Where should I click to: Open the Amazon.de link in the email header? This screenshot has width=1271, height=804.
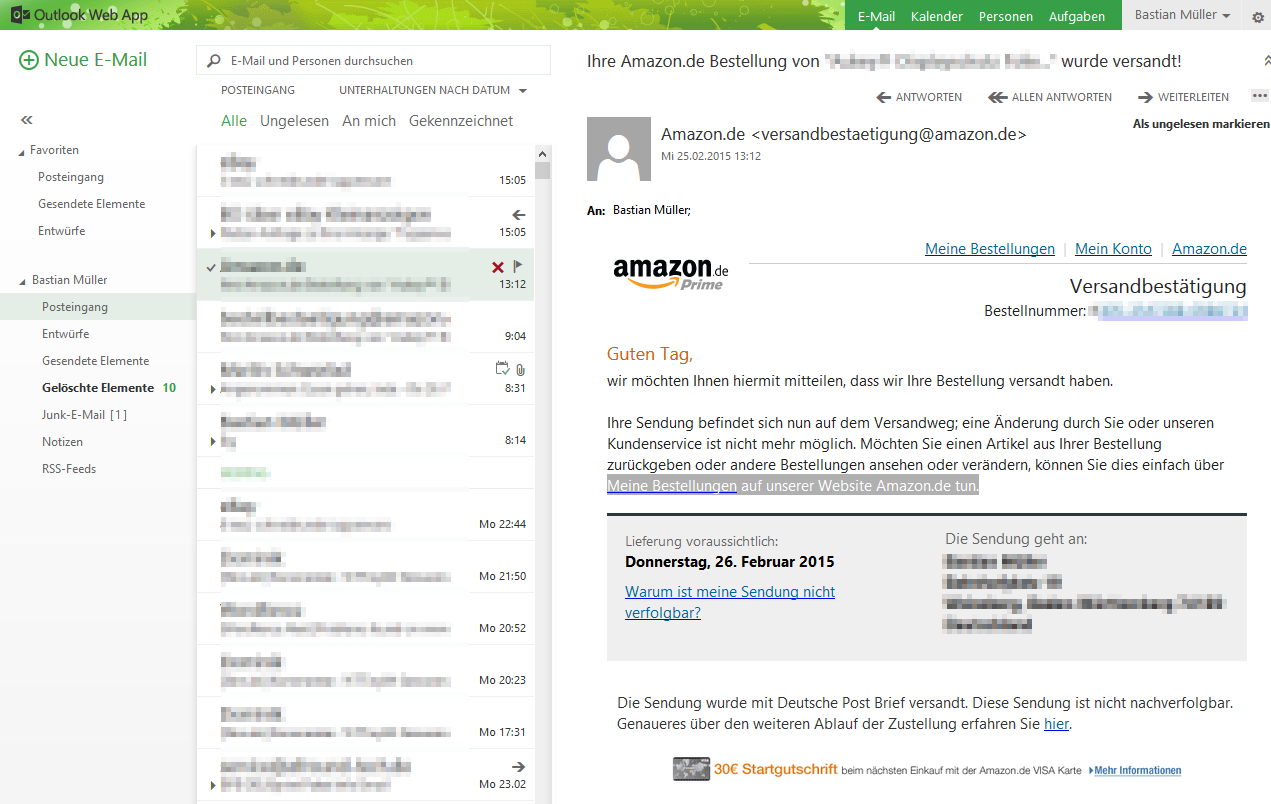click(1209, 249)
